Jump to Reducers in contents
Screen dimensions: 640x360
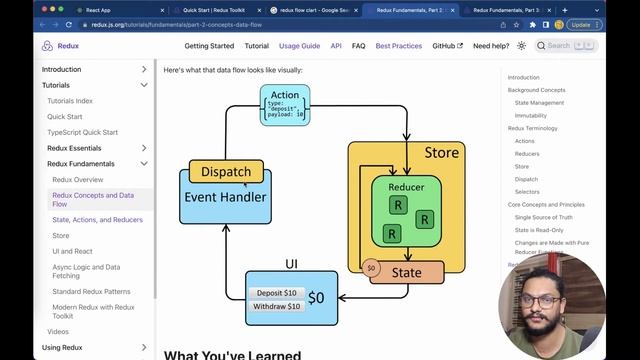pos(527,154)
